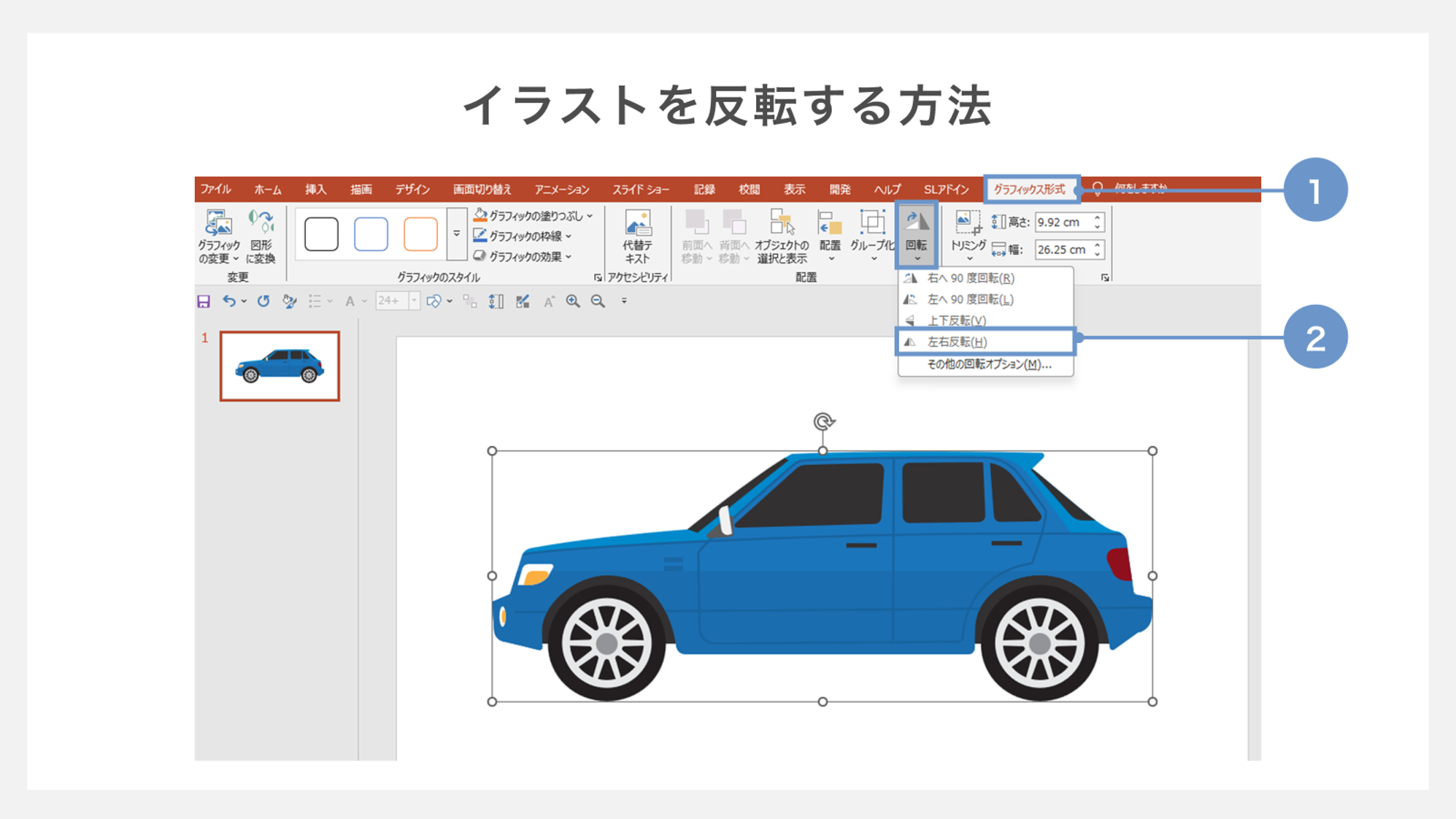
Task: Click the 背面へ移動 icon
Action: click(733, 222)
